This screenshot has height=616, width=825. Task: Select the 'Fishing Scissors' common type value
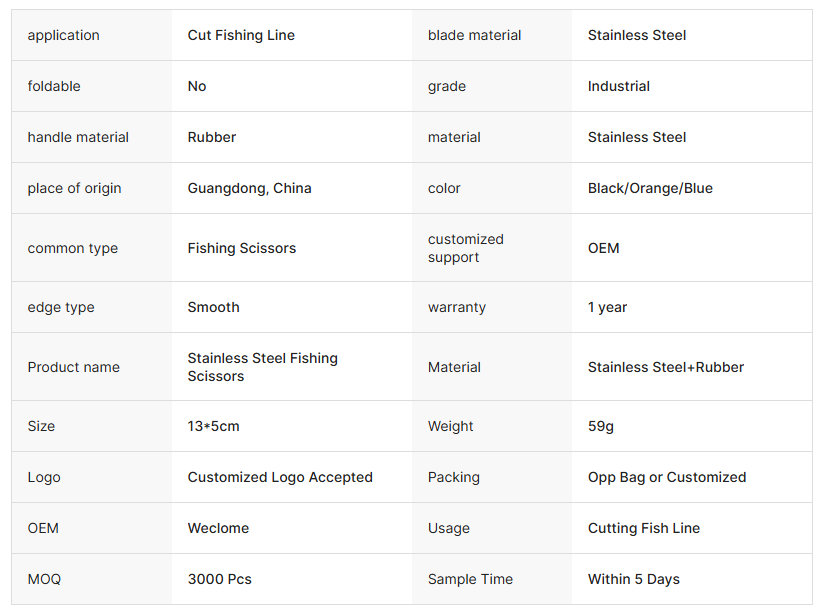(x=242, y=248)
